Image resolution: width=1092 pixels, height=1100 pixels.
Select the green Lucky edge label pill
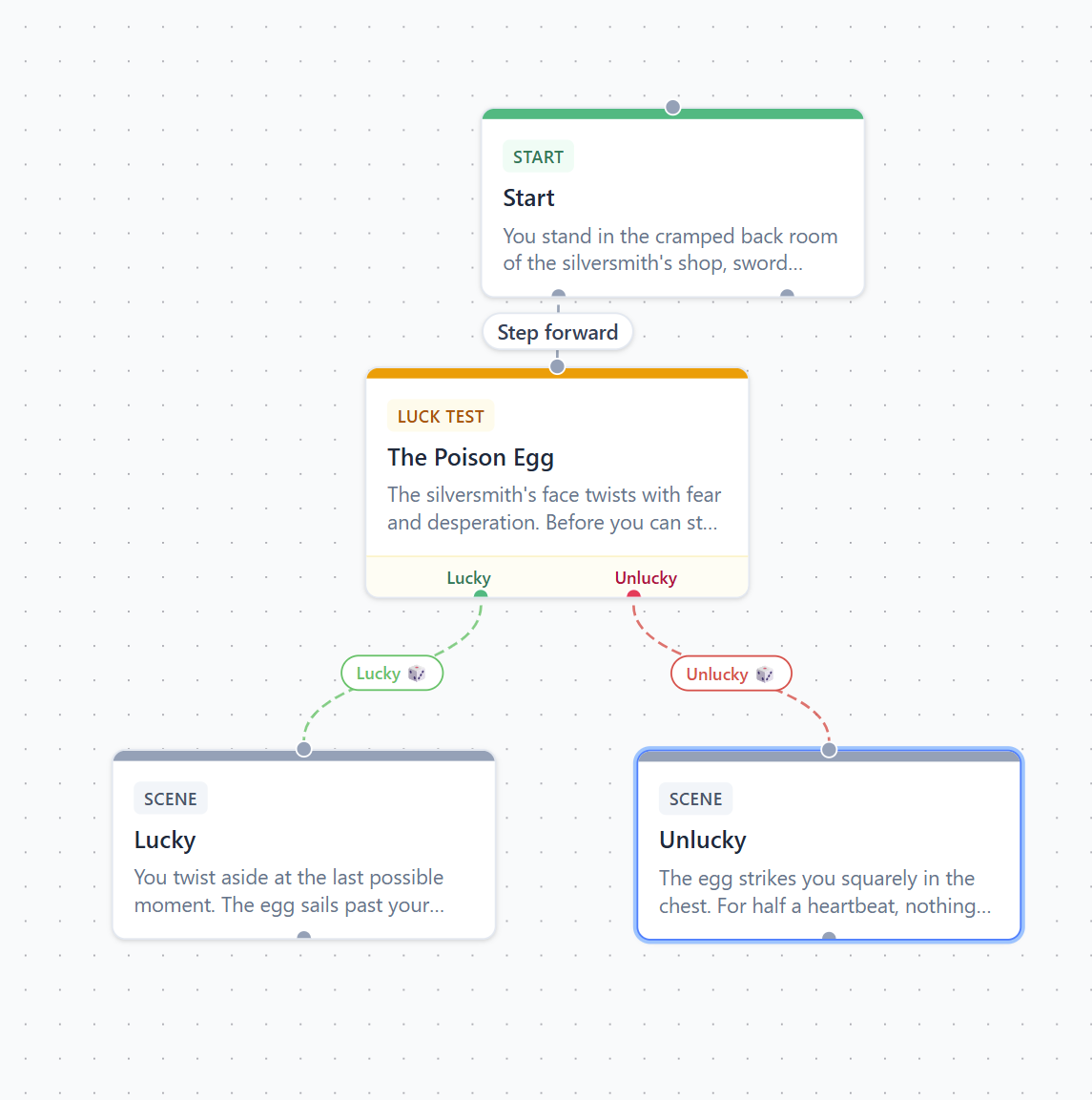point(392,674)
